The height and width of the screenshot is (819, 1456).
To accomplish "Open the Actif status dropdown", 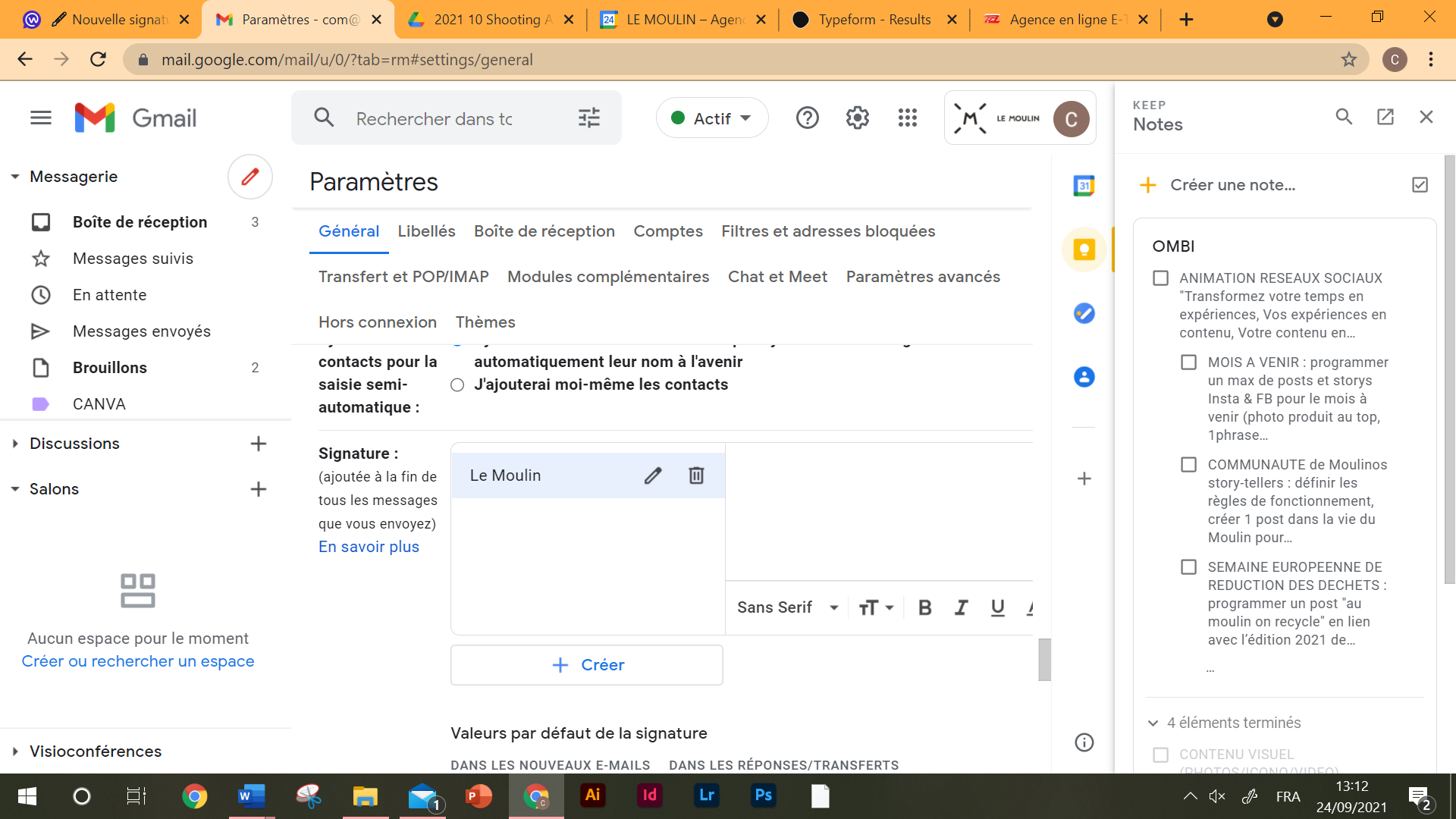I will click(x=711, y=118).
